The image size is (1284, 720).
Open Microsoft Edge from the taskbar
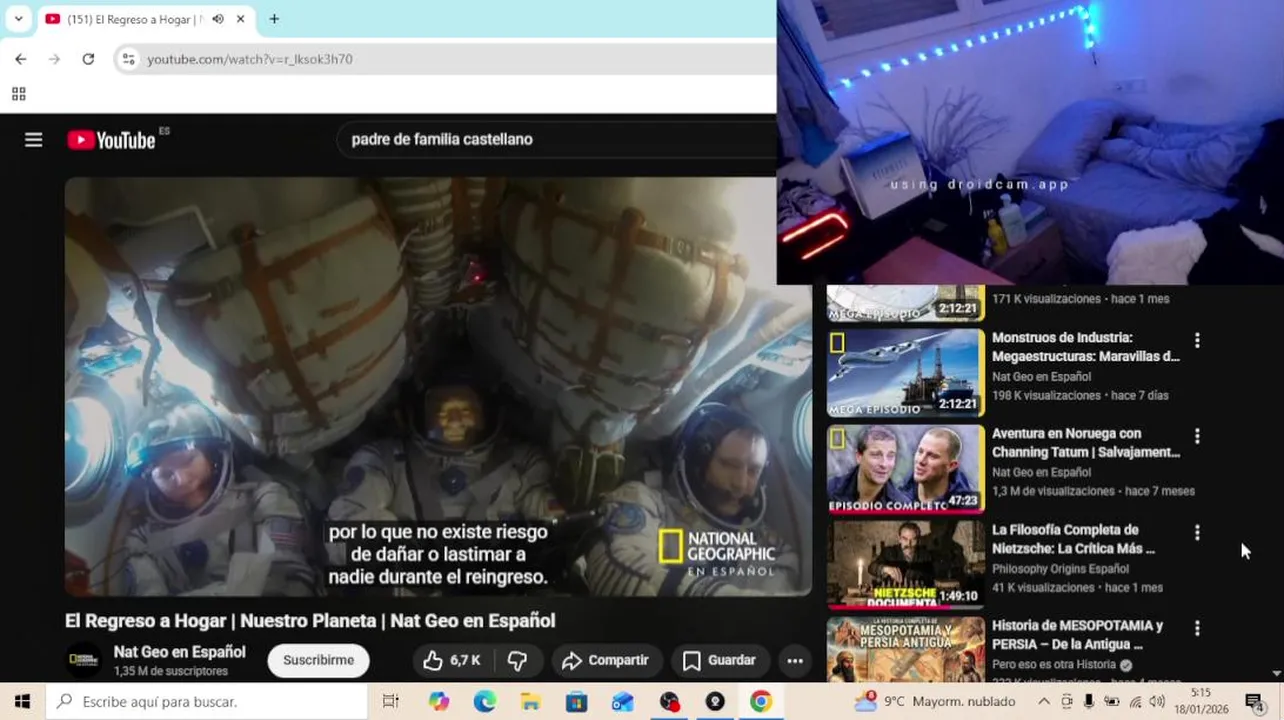pos(485,702)
